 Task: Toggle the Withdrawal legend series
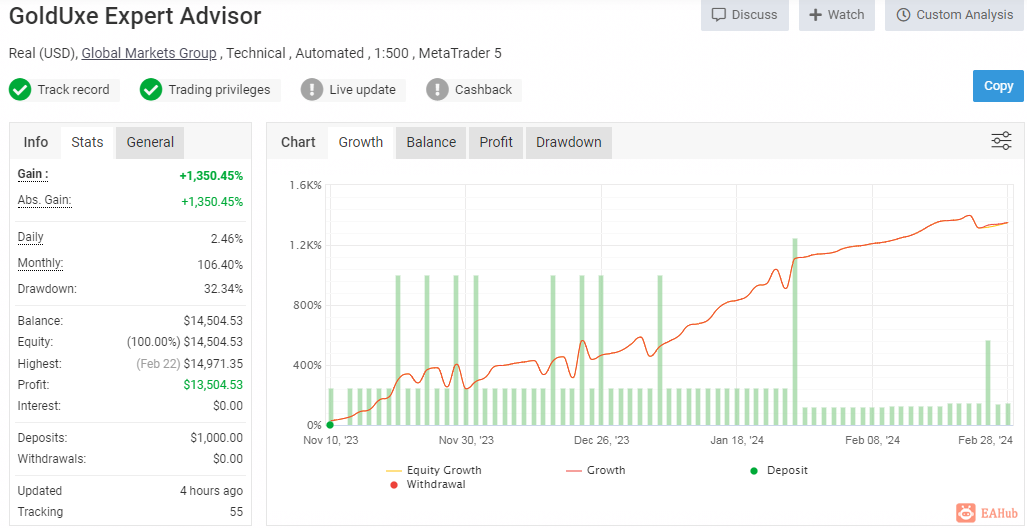point(427,485)
